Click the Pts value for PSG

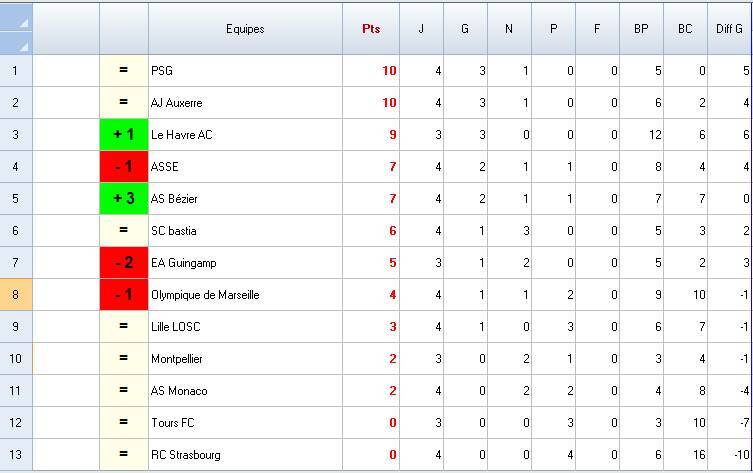(371, 71)
